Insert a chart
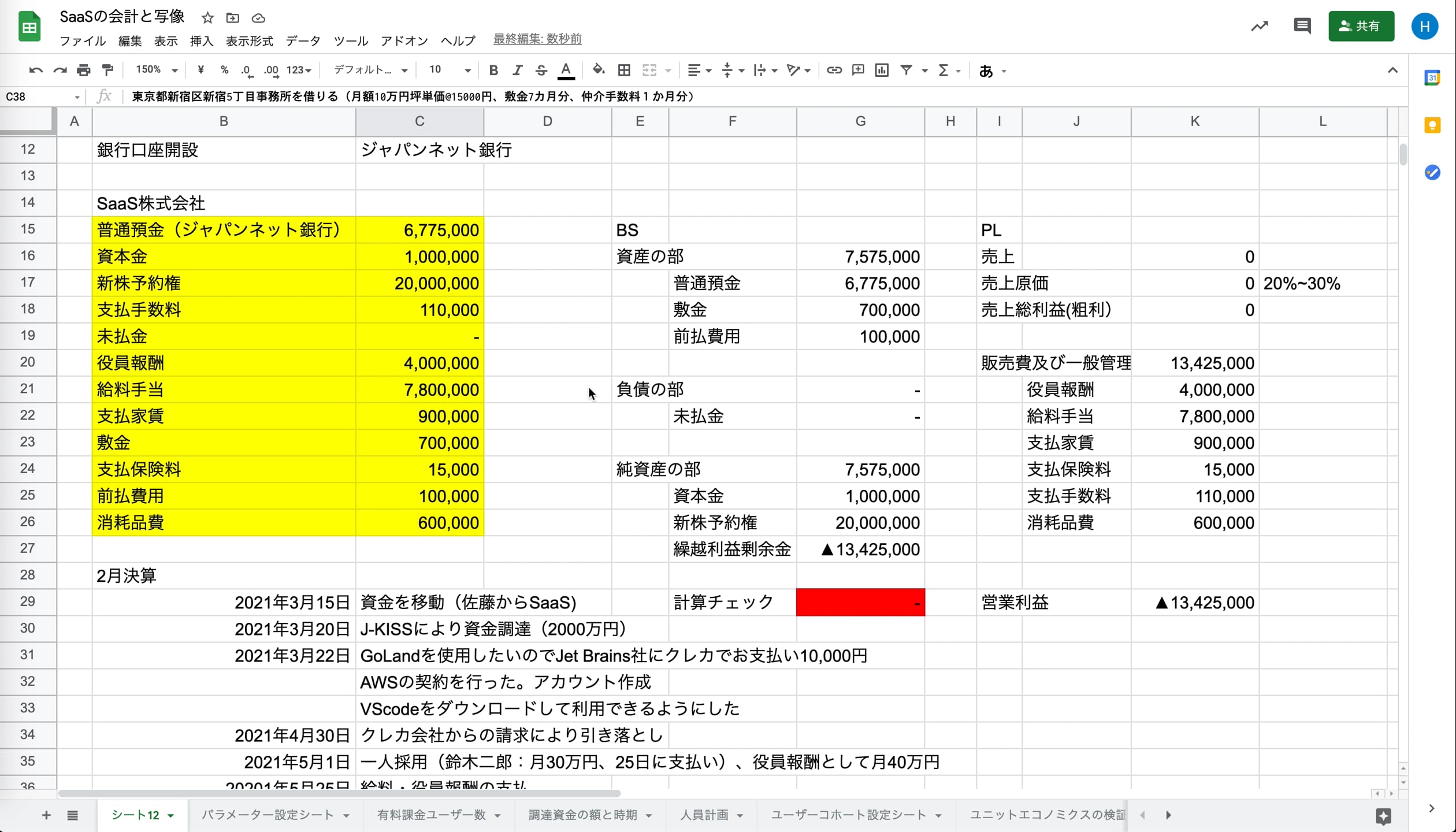The width and height of the screenshot is (1456, 832). coord(881,70)
